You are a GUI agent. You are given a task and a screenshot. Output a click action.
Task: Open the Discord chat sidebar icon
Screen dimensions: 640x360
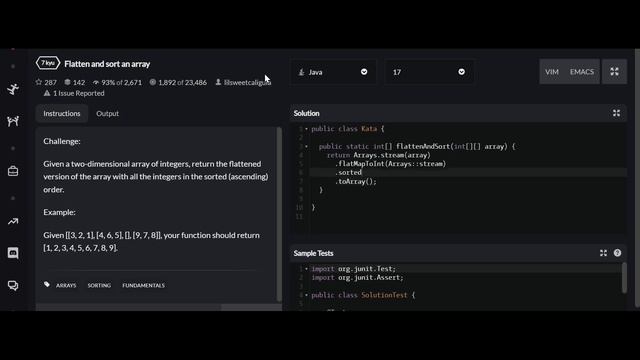[13, 253]
